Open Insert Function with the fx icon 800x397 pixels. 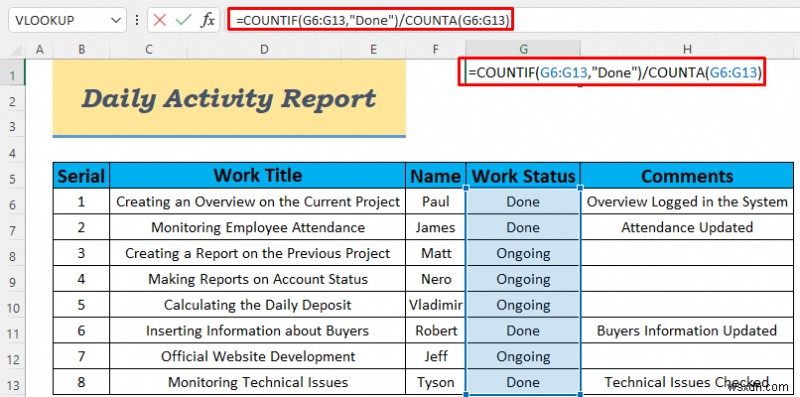tap(207, 20)
